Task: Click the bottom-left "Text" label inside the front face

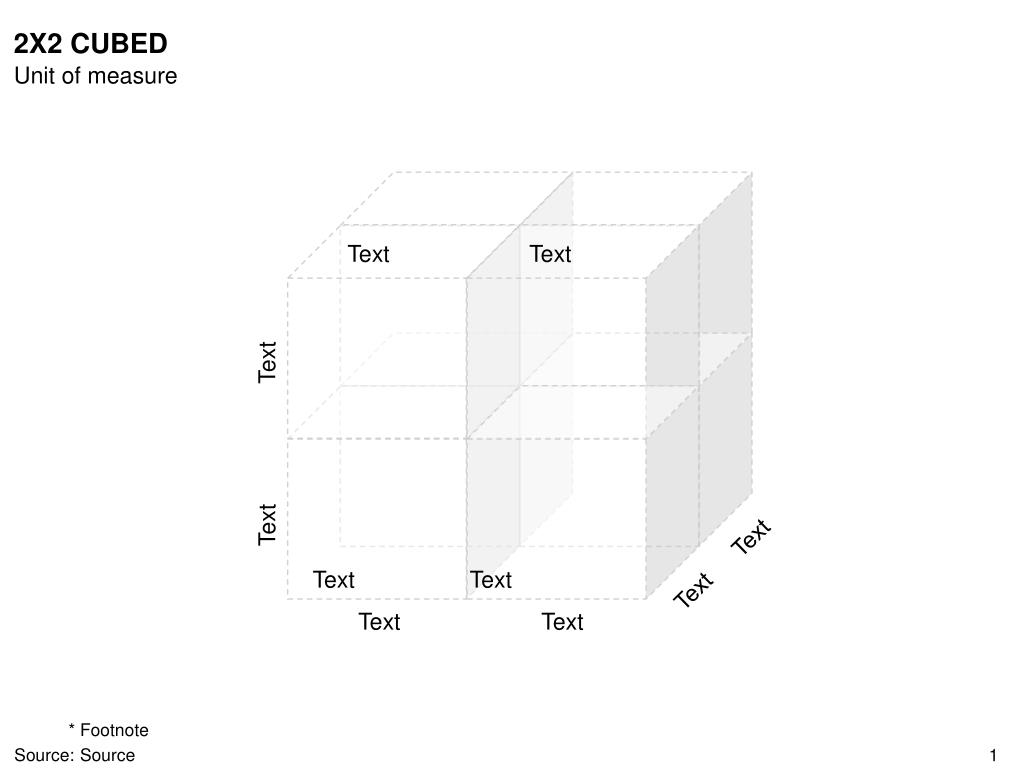Action: [x=334, y=580]
